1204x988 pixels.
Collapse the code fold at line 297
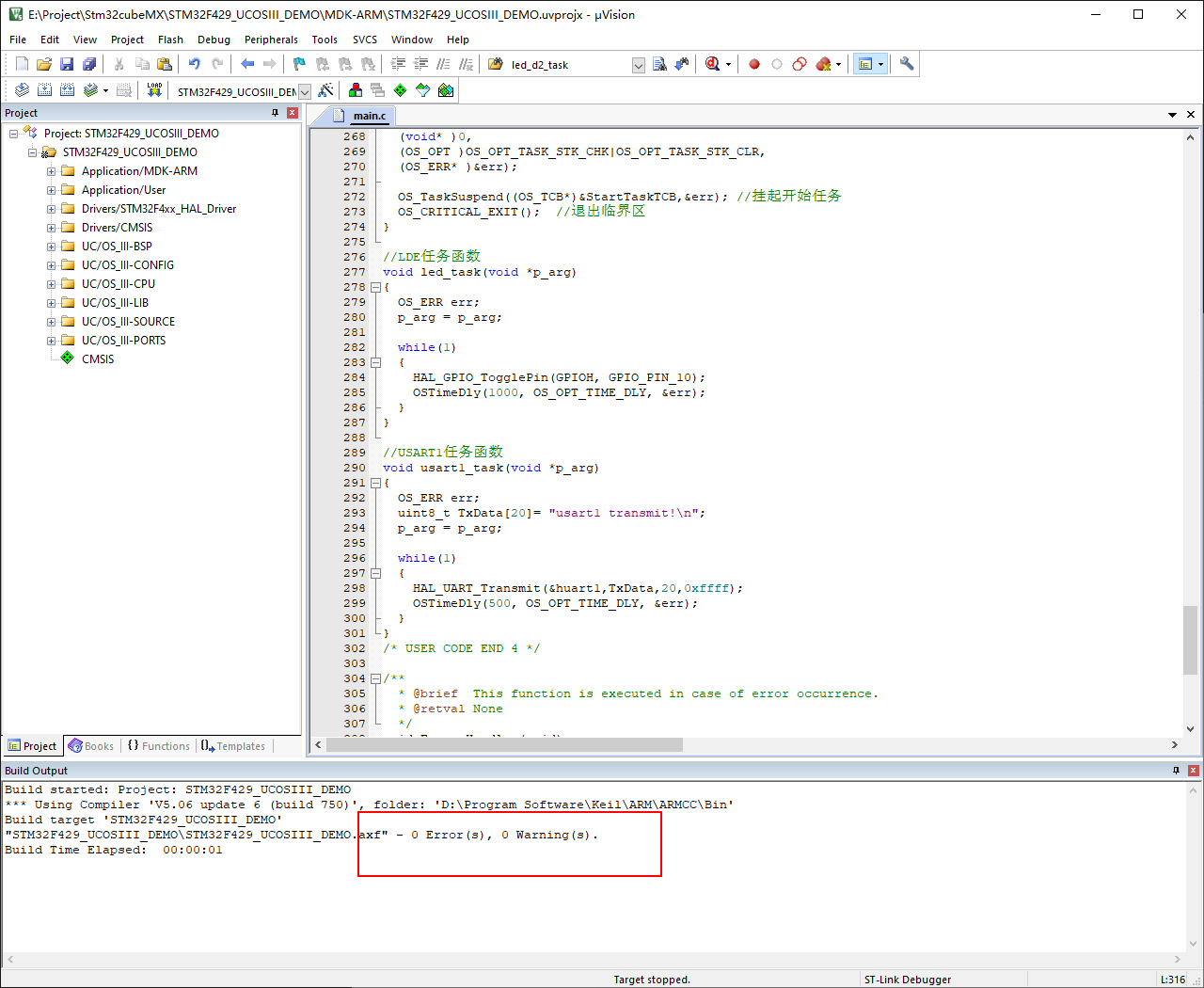(375, 573)
